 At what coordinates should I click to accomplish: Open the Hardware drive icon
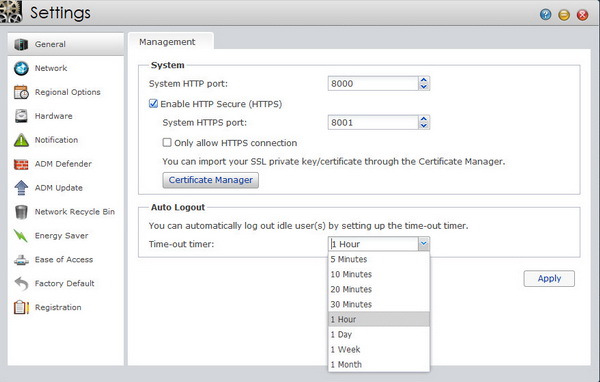[x=21, y=116]
